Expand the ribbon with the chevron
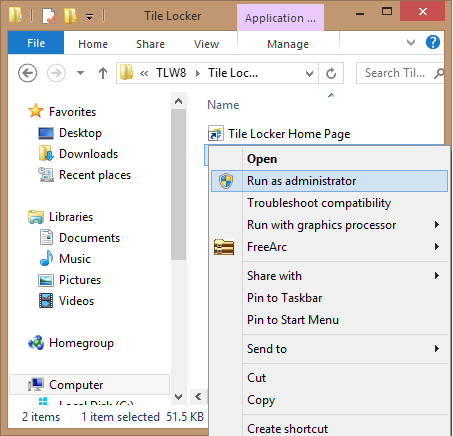Screen dimensions: 453x436 [x=411, y=42]
